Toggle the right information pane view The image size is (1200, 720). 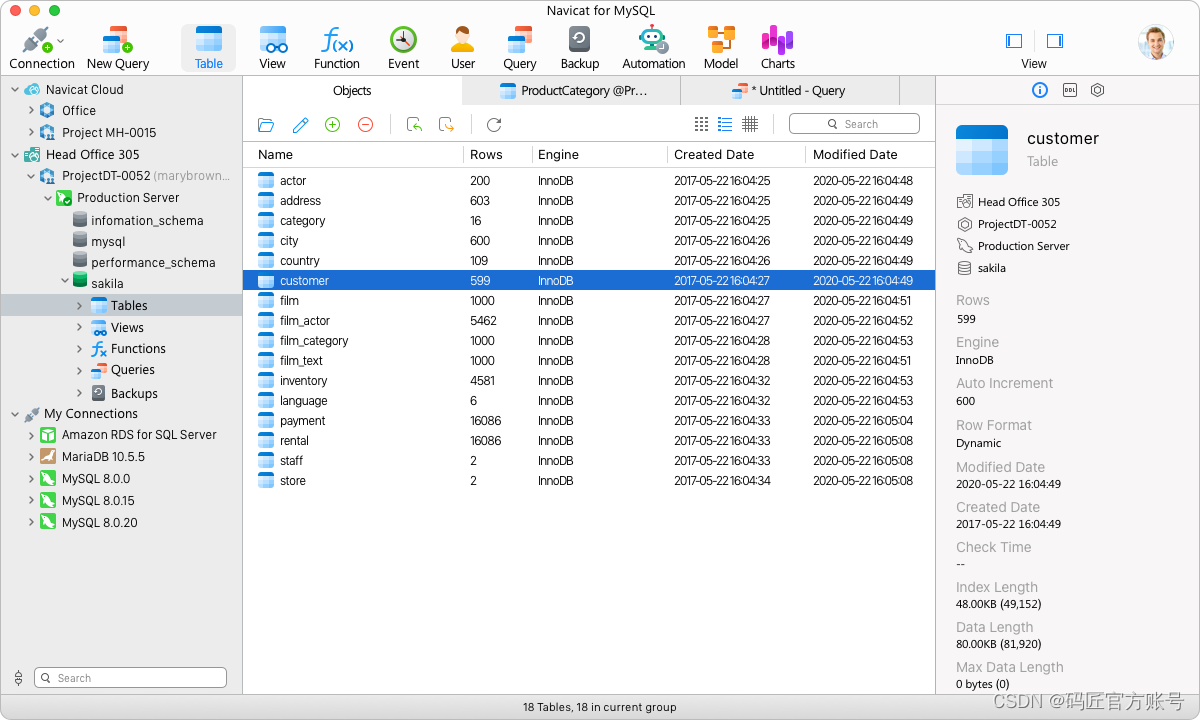tap(1055, 41)
